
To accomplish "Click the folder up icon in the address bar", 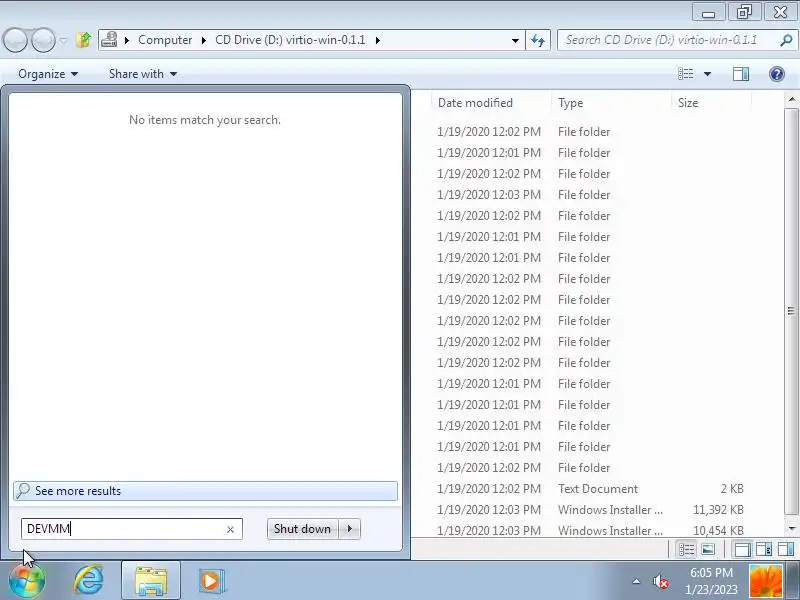I will 84,40.
